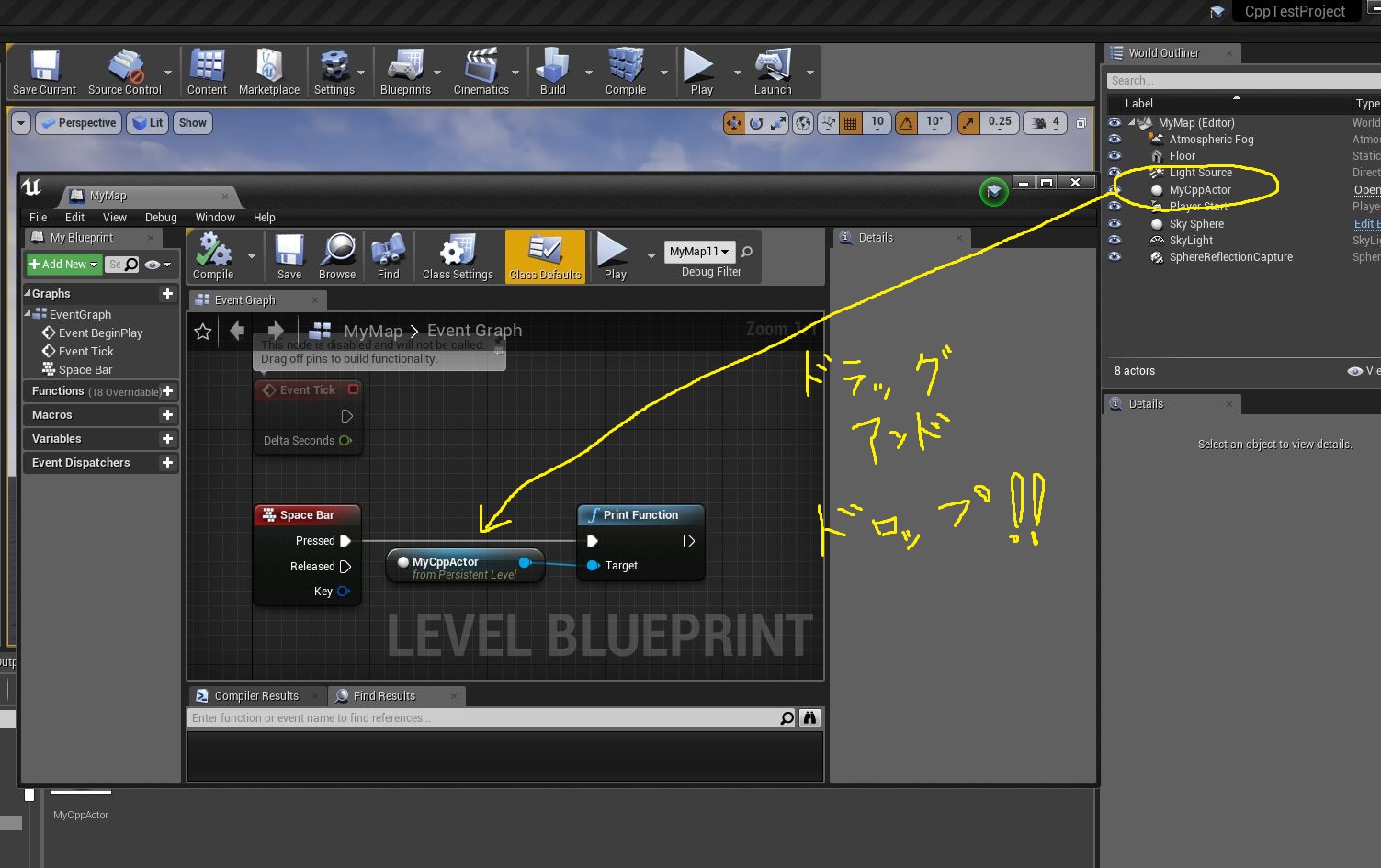Toggle scale snapping in viewport

tap(968, 123)
